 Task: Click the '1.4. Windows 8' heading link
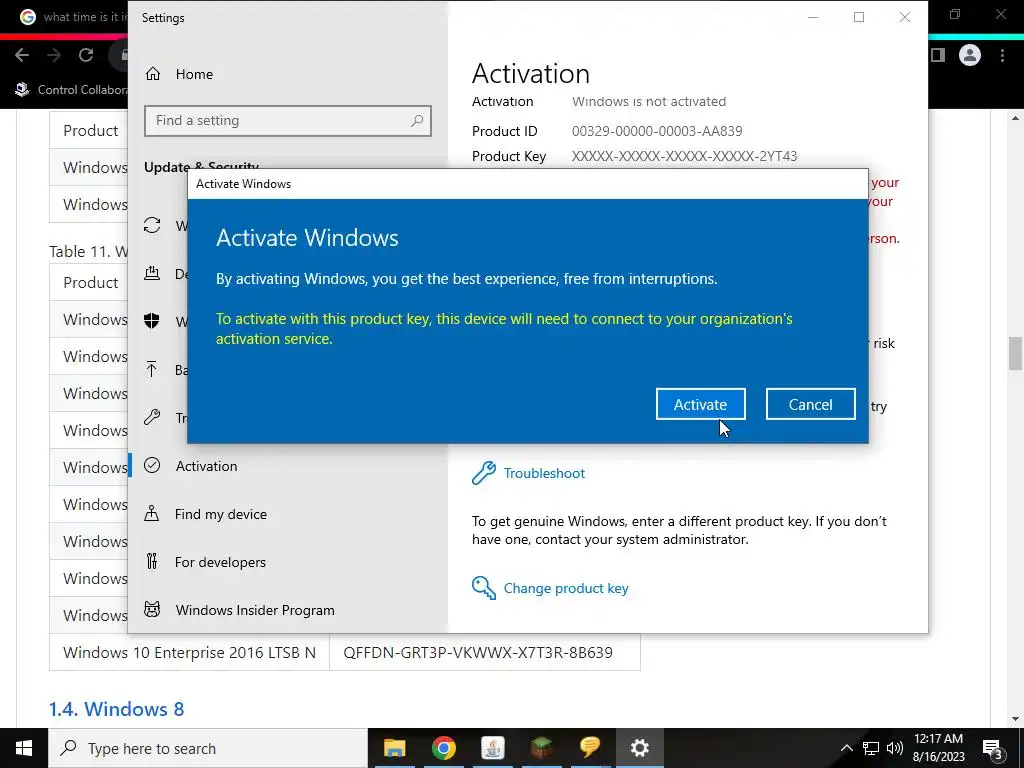coord(116,709)
